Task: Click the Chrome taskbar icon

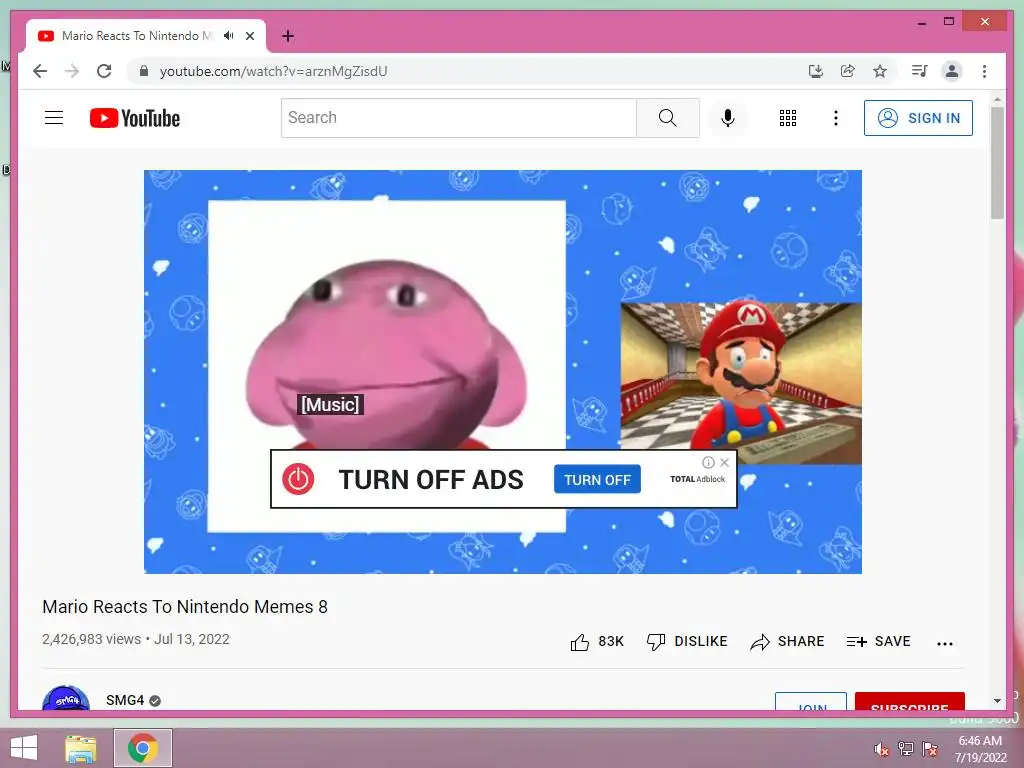Action: (142, 748)
